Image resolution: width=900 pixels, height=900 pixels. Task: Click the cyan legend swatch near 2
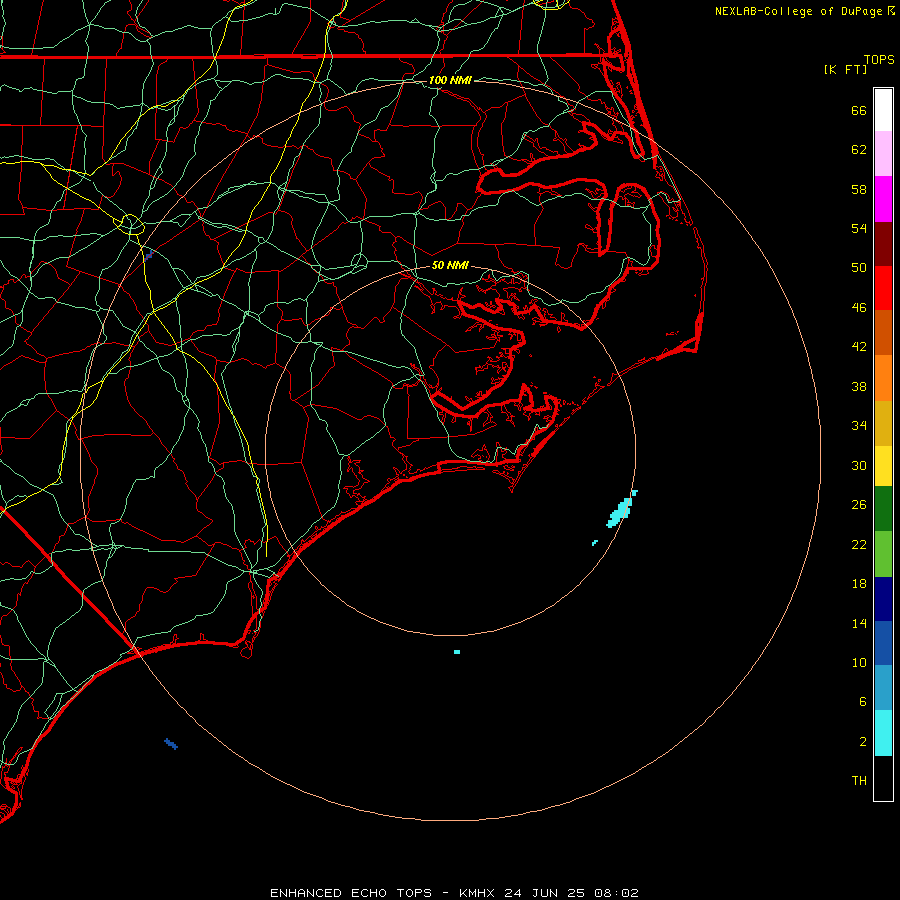tap(883, 733)
